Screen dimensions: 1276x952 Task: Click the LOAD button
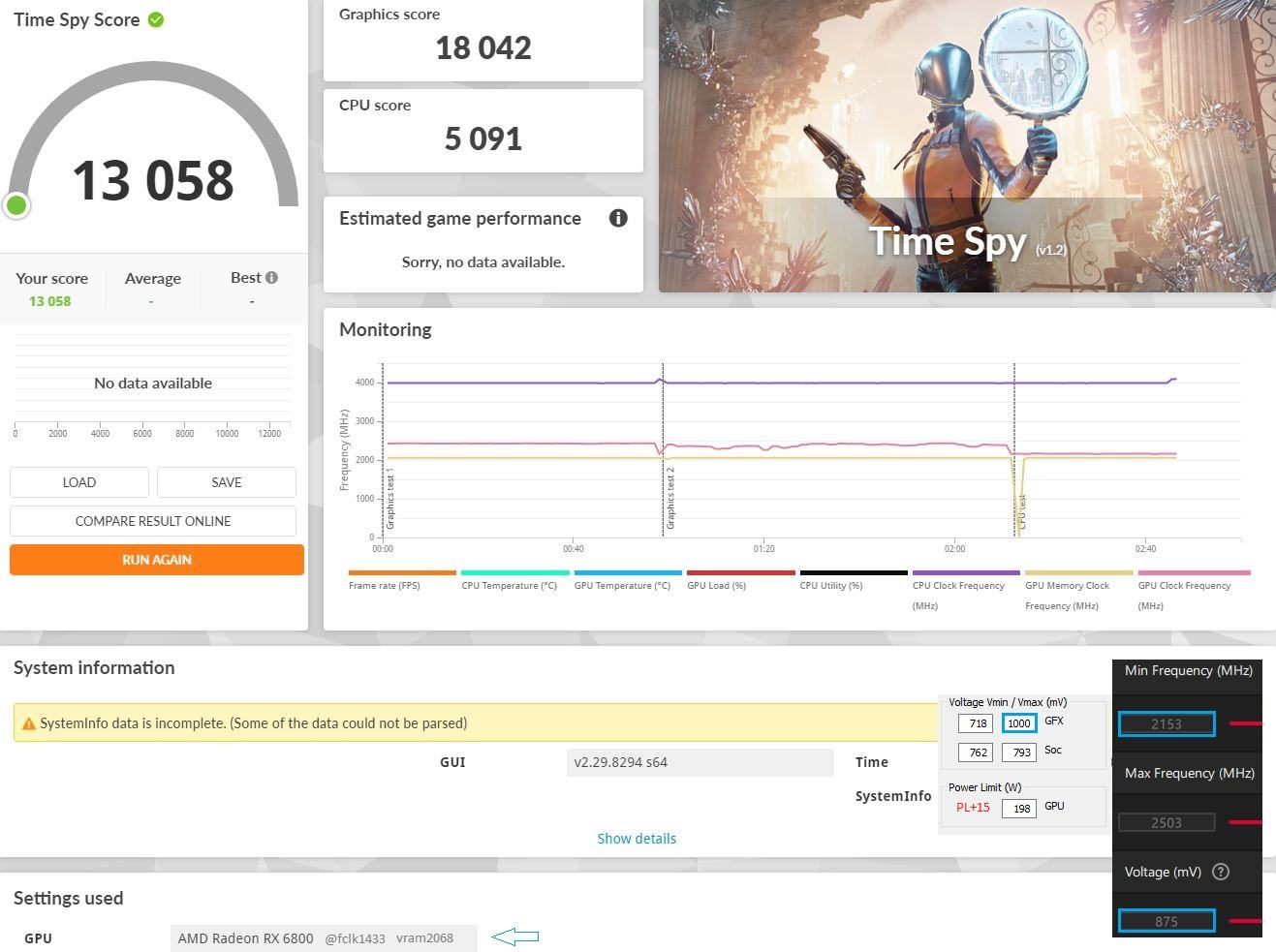tap(79, 482)
